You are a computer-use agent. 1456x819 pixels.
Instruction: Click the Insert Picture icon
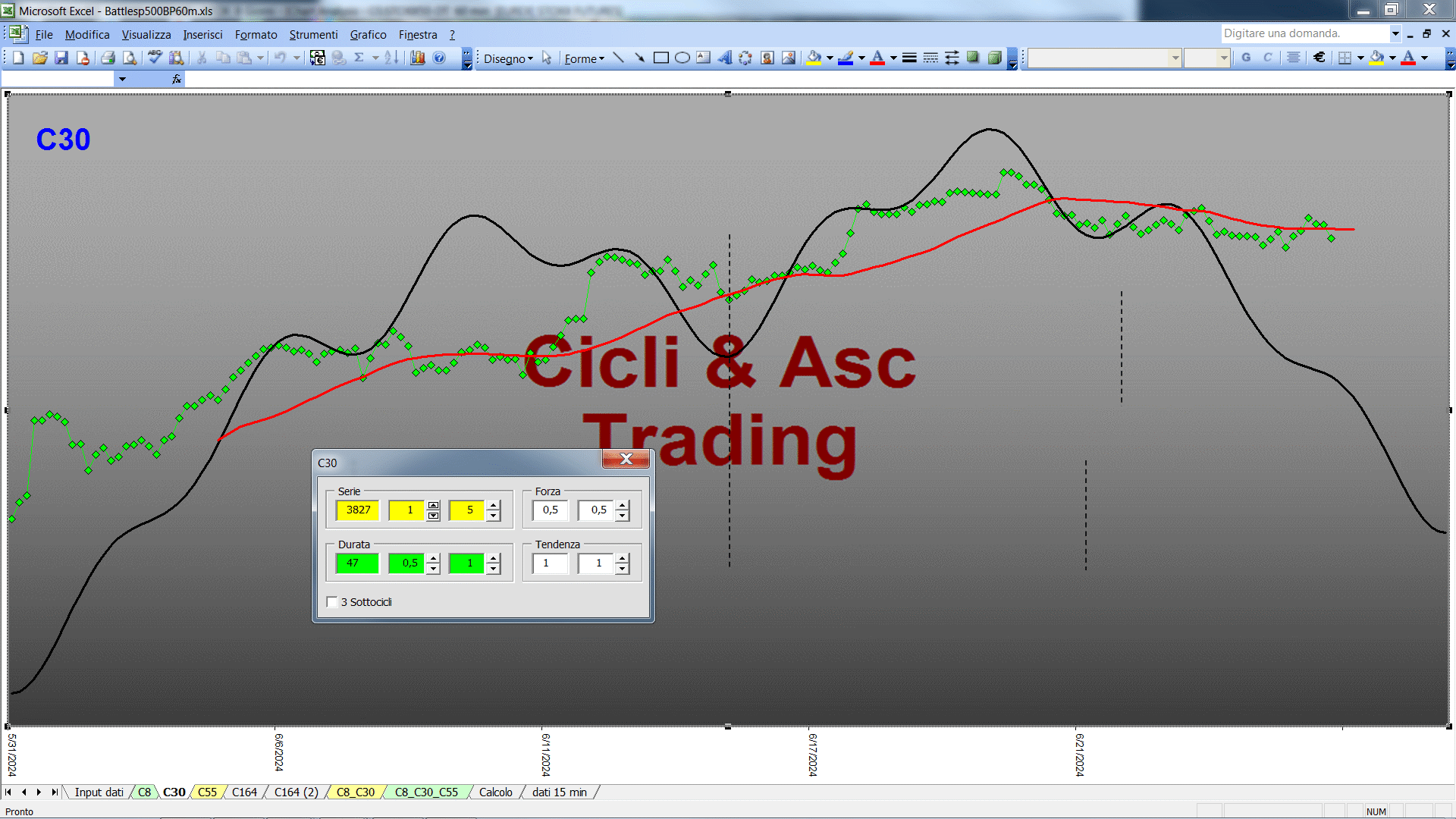point(789,58)
